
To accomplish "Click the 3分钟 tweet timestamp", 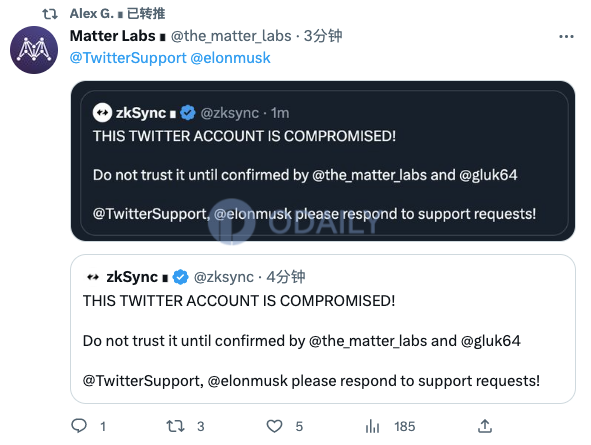I will pyautogui.click(x=323, y=36).
